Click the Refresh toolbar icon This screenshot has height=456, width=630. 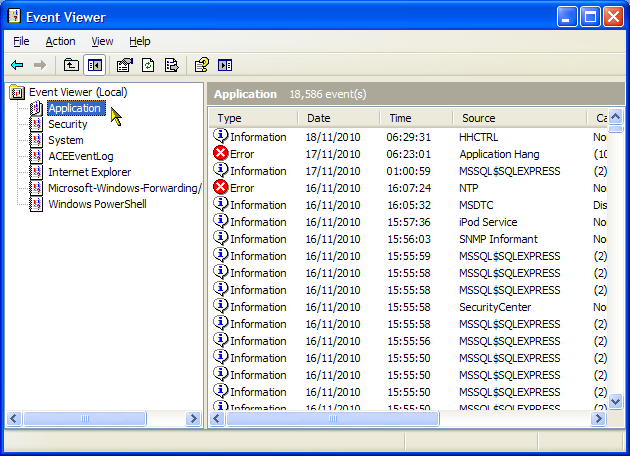coord(148,65)
